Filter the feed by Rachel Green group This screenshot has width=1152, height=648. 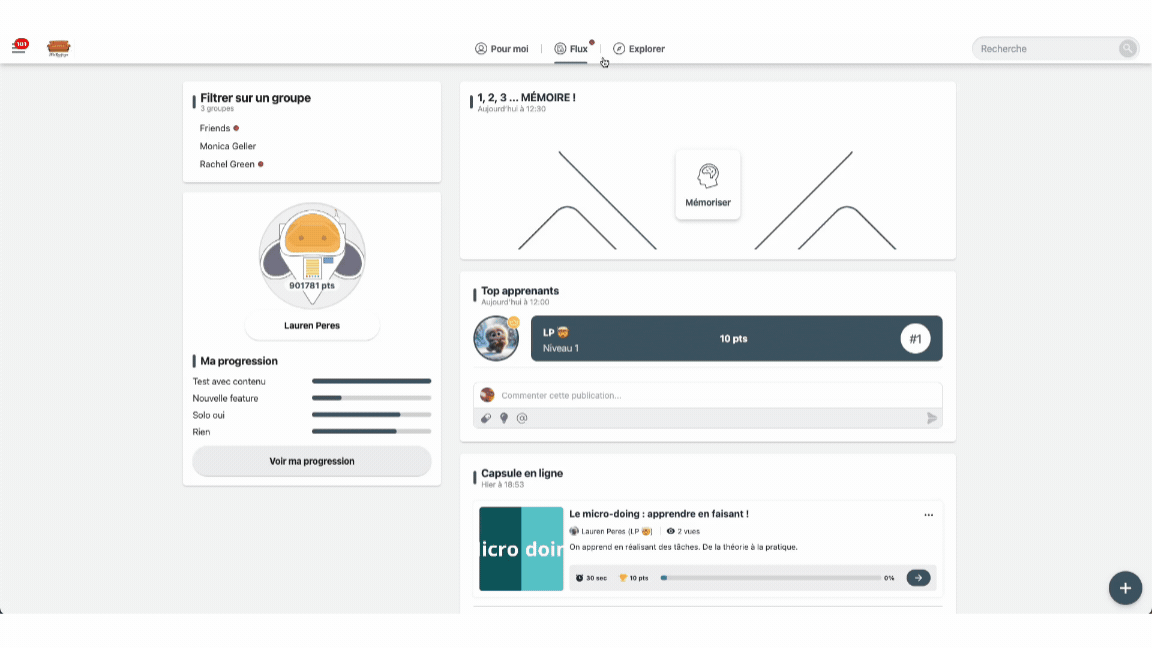click(x=227, y=164)
